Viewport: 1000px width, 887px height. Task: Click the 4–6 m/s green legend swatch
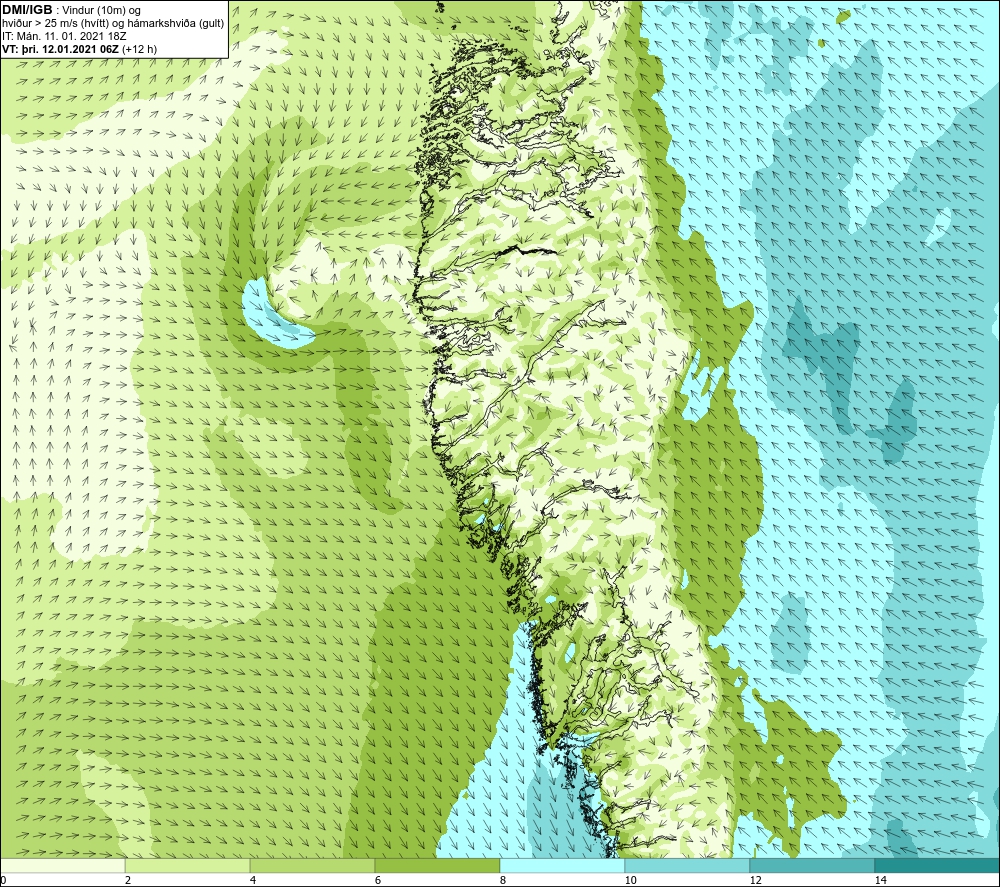tap(312, 865)
